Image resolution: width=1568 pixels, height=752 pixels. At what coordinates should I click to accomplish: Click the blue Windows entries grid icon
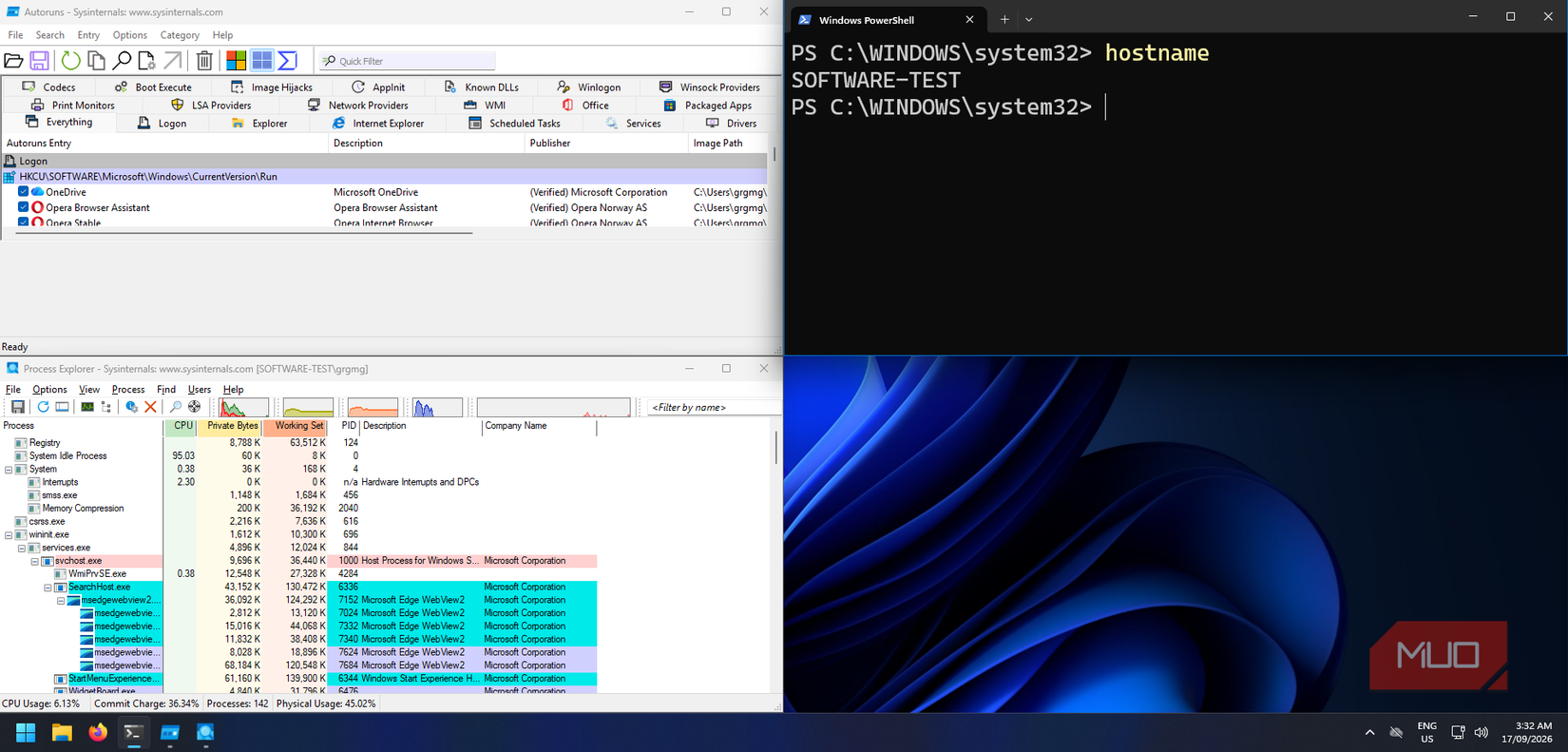(x=261, y=61)
